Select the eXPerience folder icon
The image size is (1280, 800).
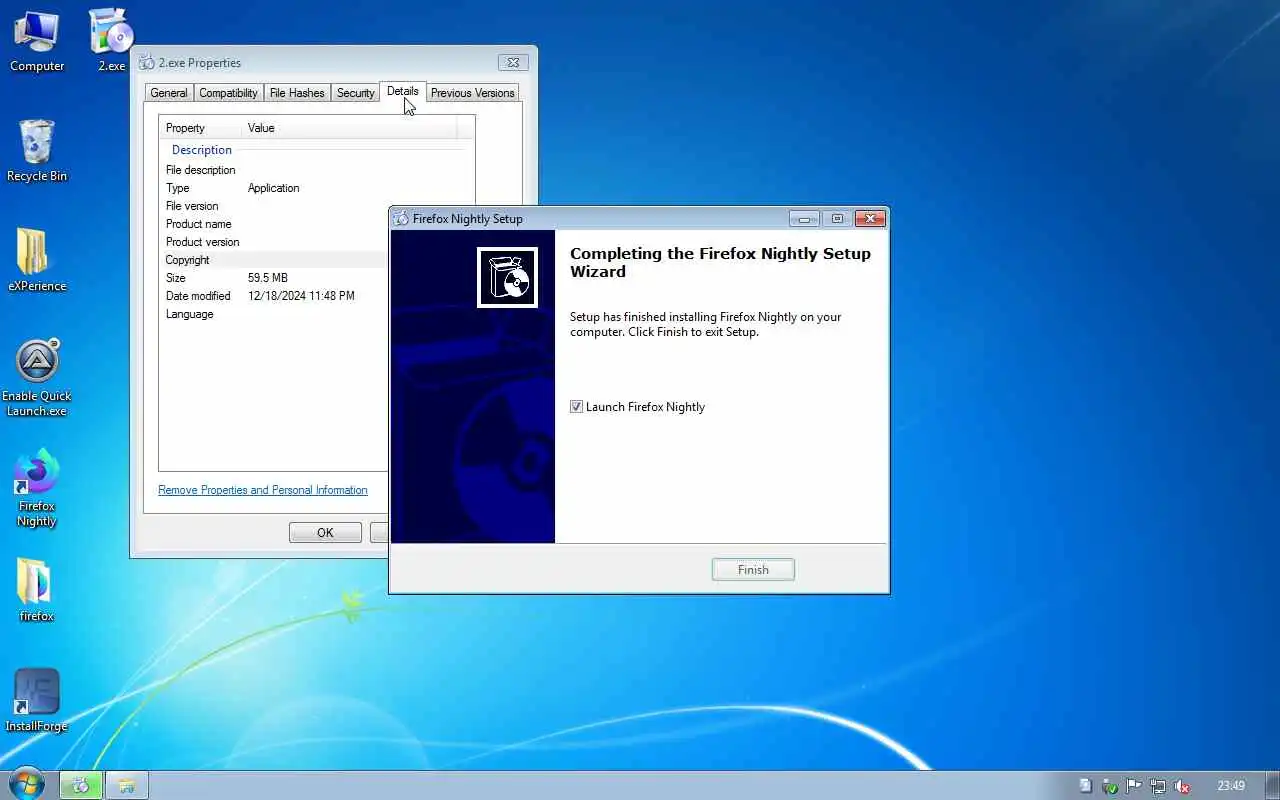pos(37,262)
